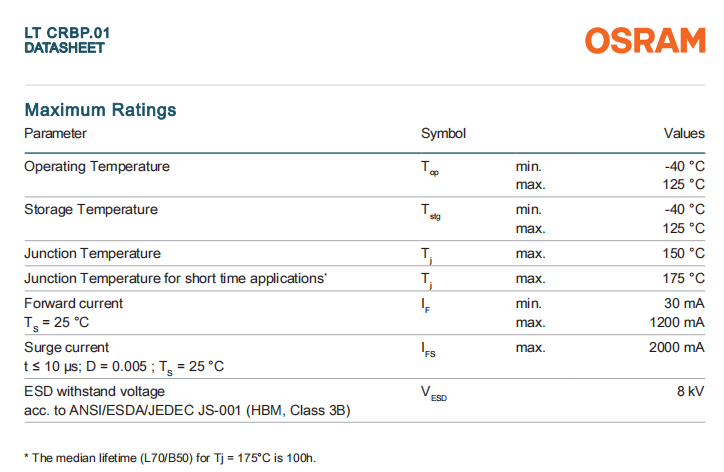The image size is (724, 472).
Task: Click the Operating Temperature row label
Action: coord(97,166)
